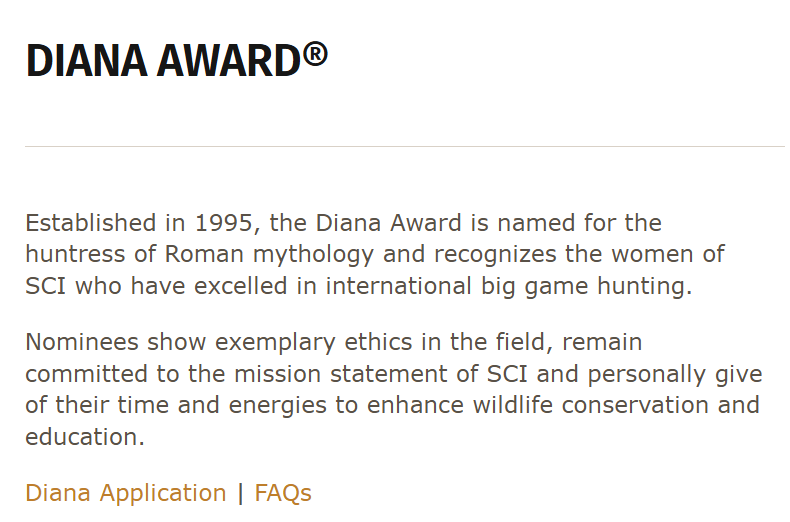The height and width of the screenshot is (522, 790).
Task: Click the word 'huntress' in the text
Action: pyautogui.click(x=75, y=254)
